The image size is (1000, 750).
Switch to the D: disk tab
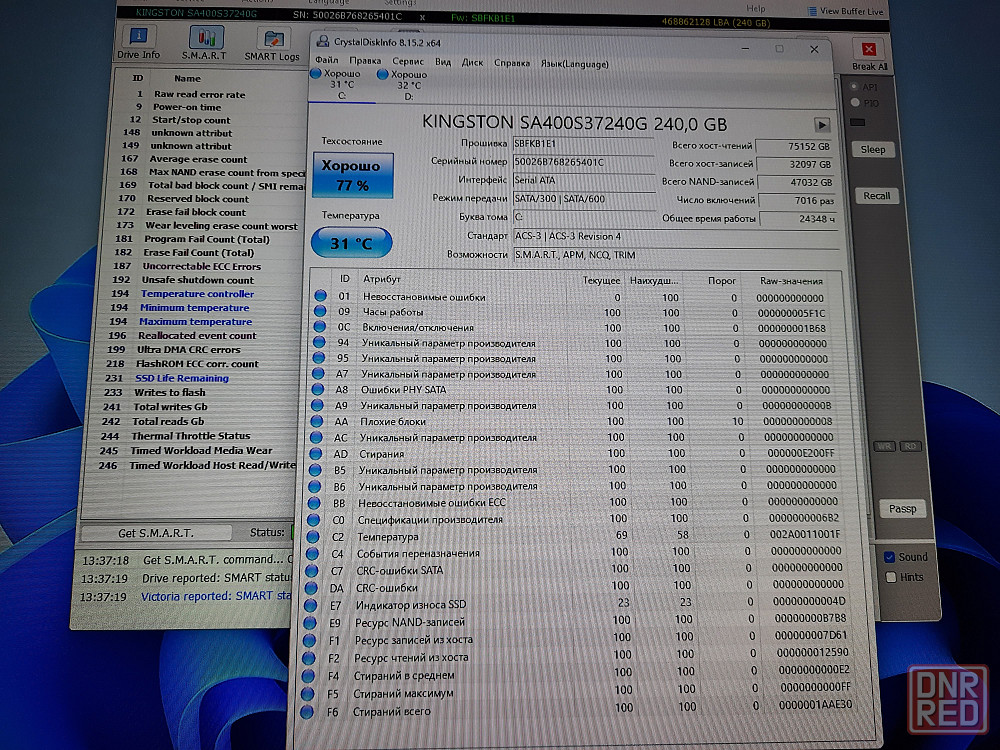tap(408, 85)
